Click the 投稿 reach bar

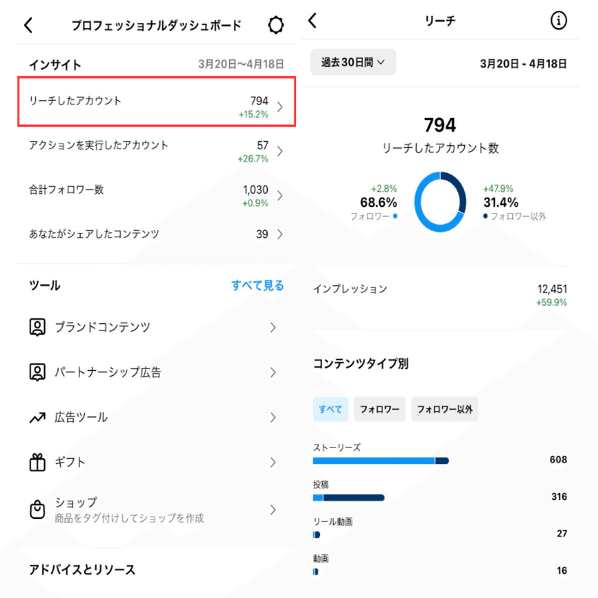349,498
